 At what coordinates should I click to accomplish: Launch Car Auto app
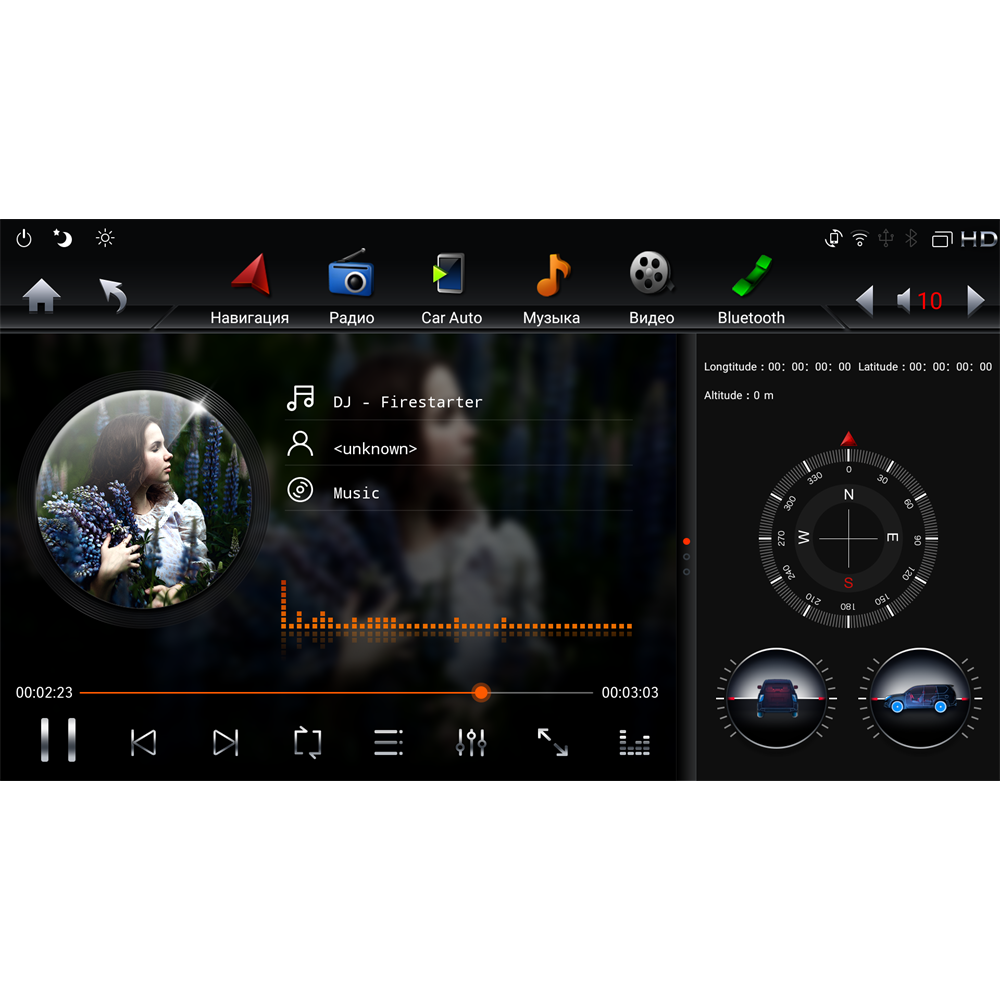452,288
